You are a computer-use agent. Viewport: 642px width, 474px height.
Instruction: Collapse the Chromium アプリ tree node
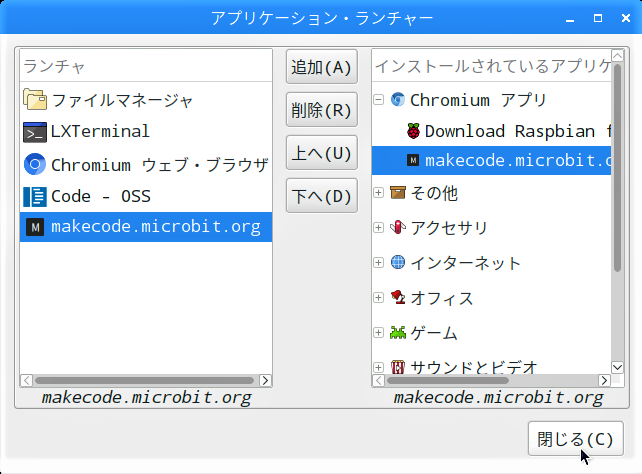click(379, 99)
